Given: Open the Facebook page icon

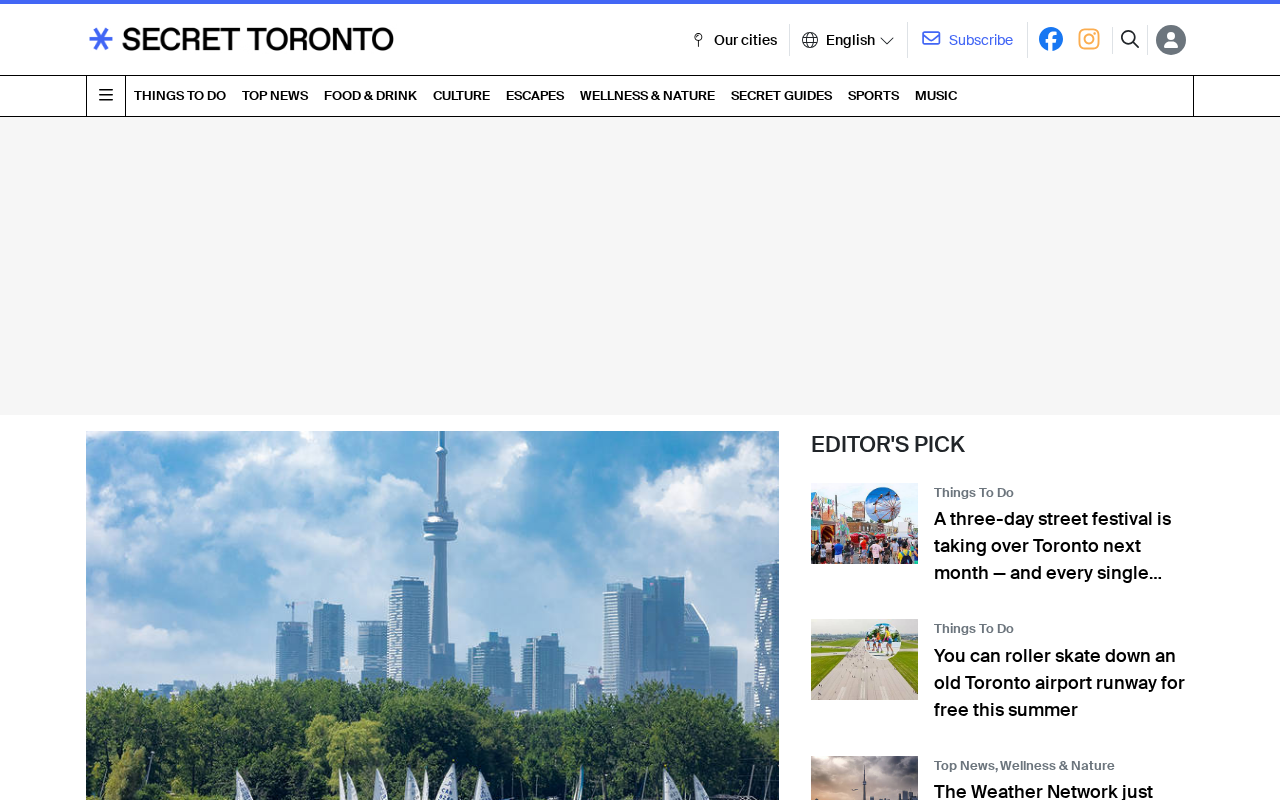Looking at the screenshot, I should pyautogui.click(x=1051, y=39).
